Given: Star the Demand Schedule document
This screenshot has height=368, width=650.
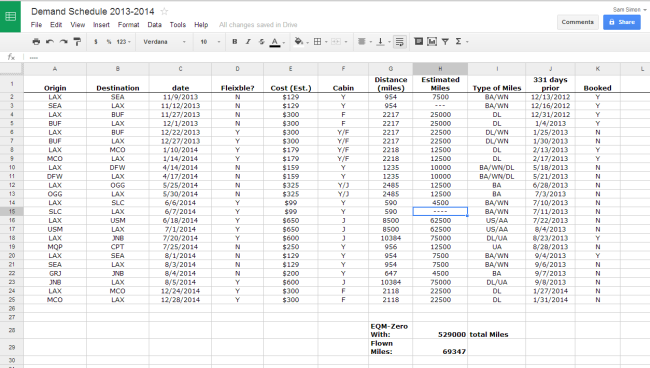Looking at the screenshot, I should [x=164, y=12].
